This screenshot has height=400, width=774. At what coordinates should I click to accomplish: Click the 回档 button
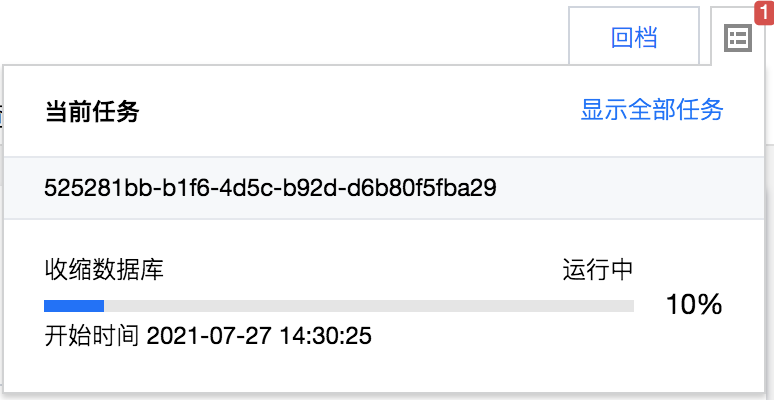634,37
